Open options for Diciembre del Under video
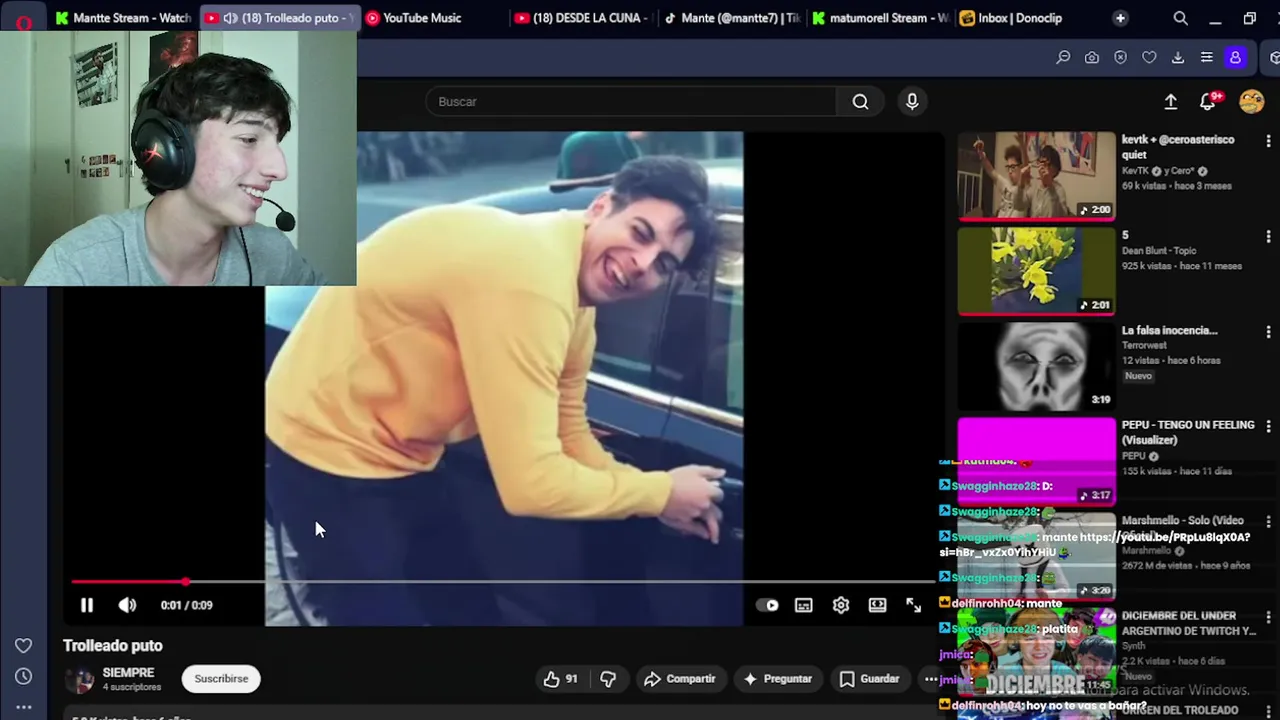 pyautogui.click(x=1268, y=617)
